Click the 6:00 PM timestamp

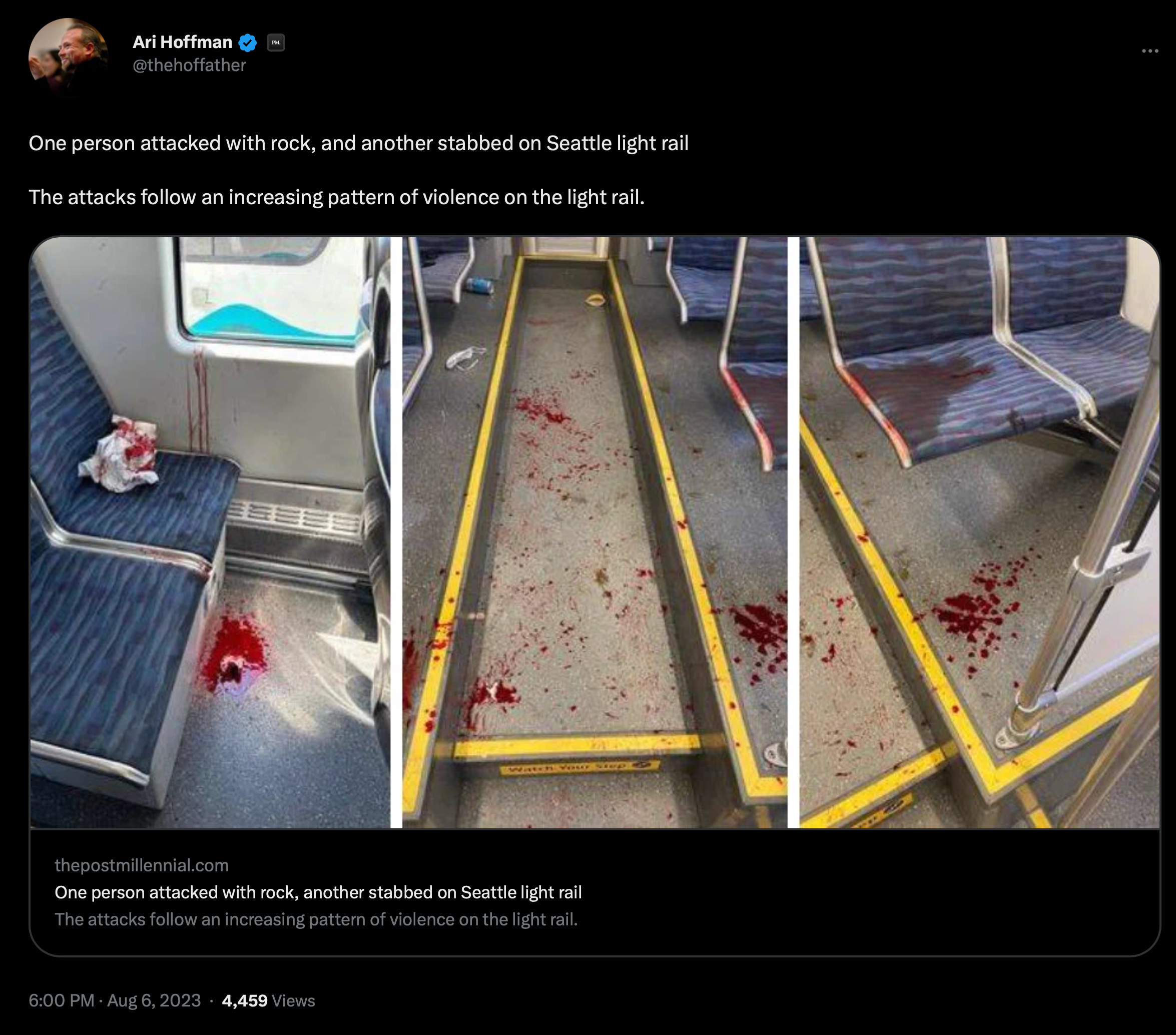pos(62,1000)
